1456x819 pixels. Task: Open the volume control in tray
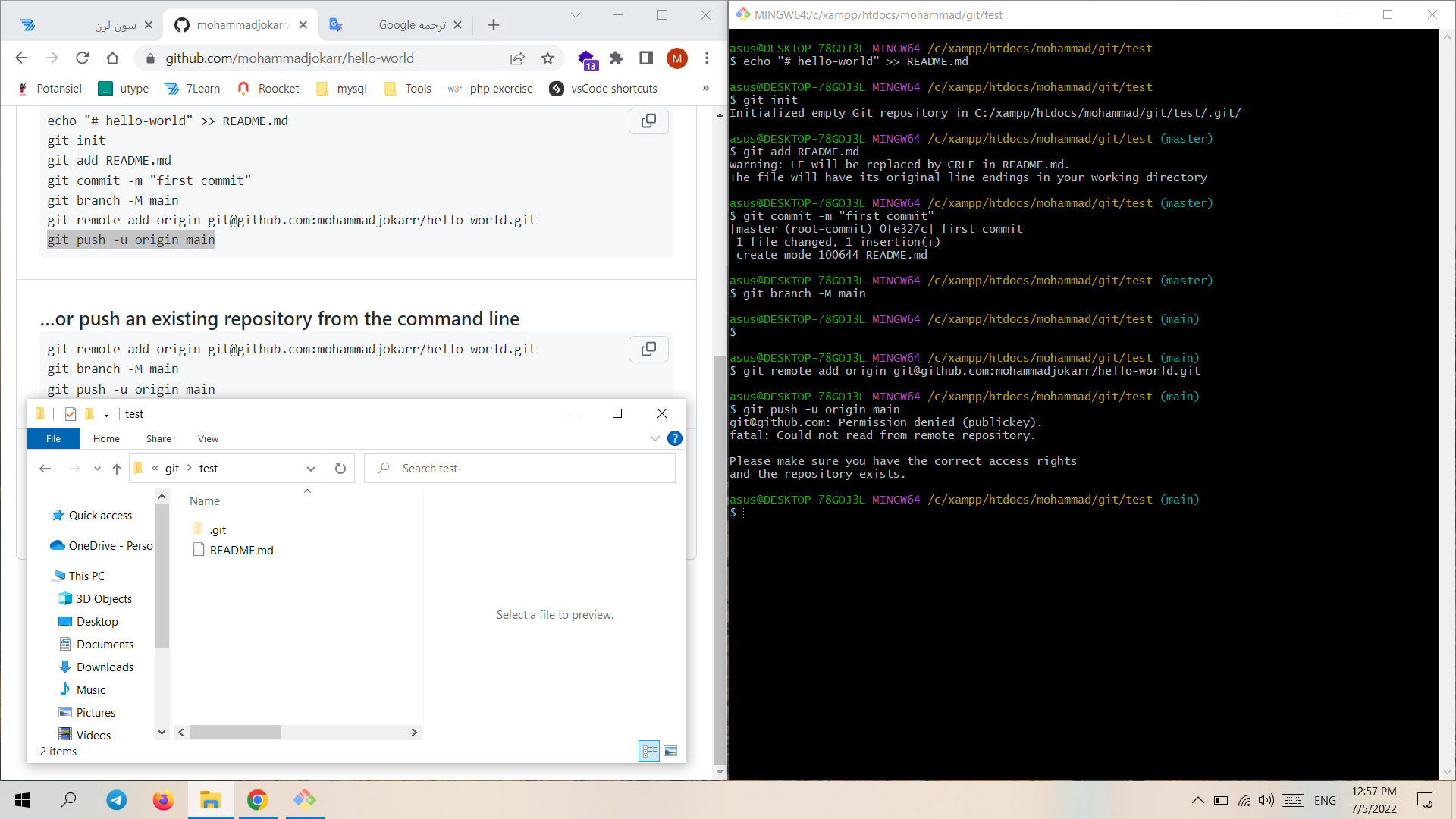pos(1266,800)
